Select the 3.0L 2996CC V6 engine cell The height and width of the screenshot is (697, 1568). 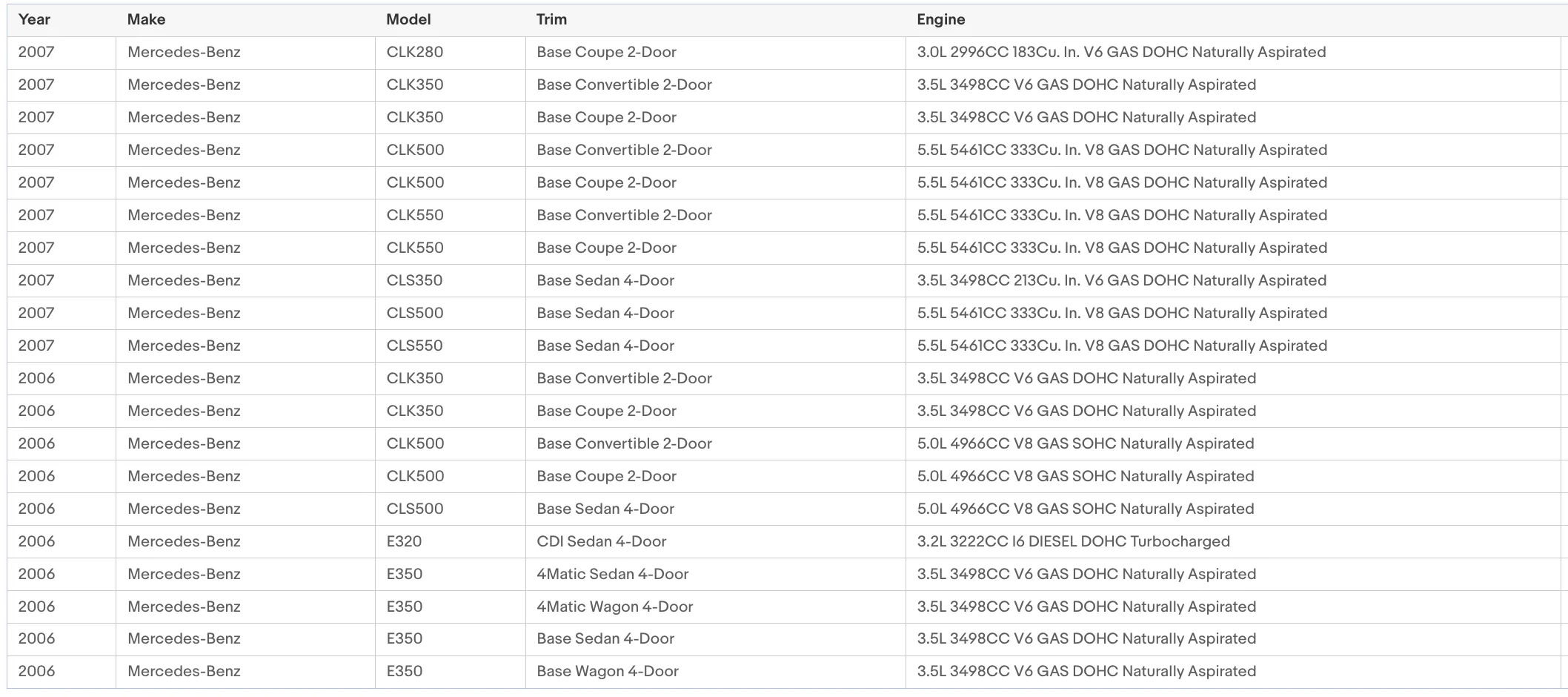1233,53
